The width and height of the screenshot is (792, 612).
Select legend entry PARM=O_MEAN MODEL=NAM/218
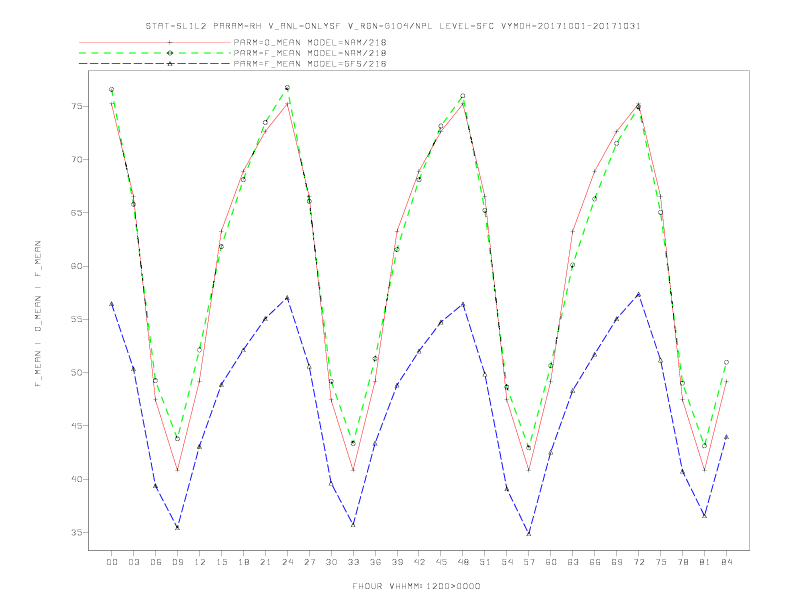point(310,42)
